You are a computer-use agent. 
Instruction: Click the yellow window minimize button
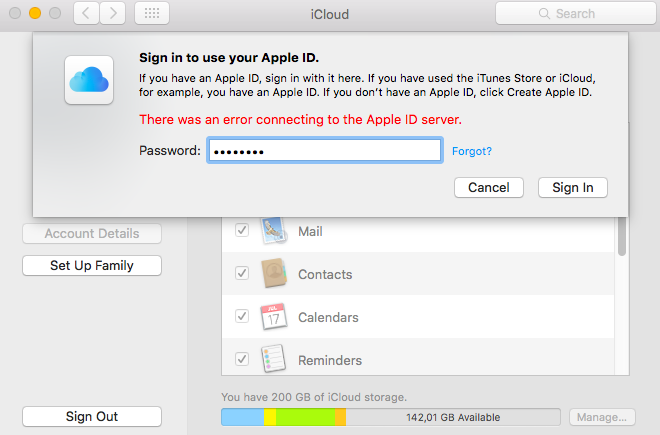(35, 13)
